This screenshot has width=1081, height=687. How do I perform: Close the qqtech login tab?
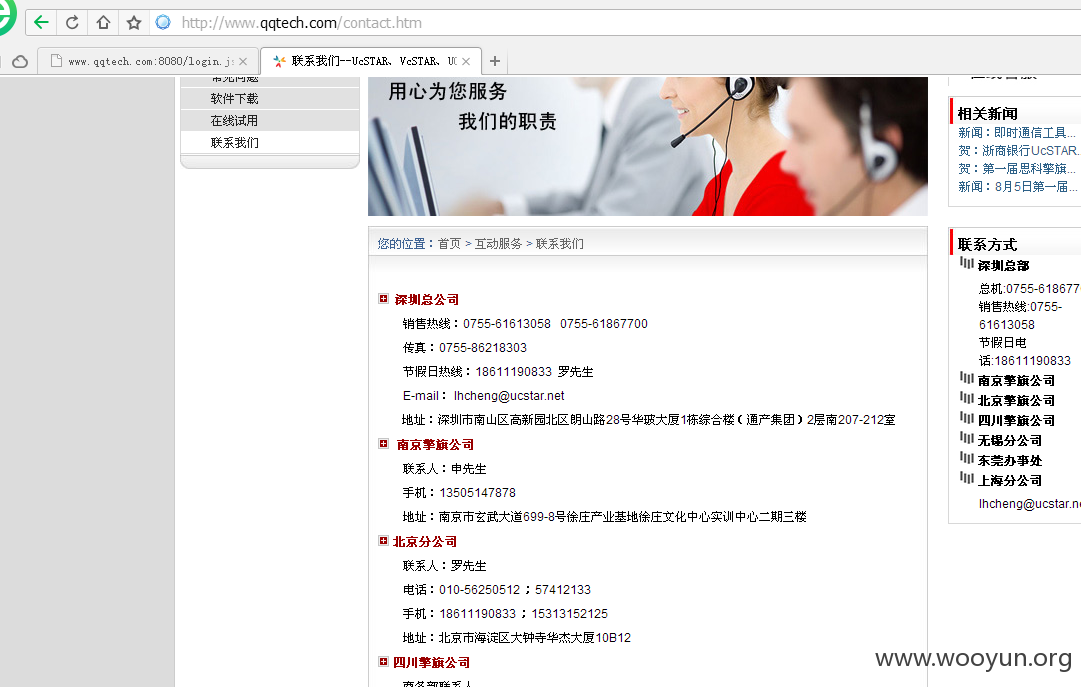tap(243, 61)
